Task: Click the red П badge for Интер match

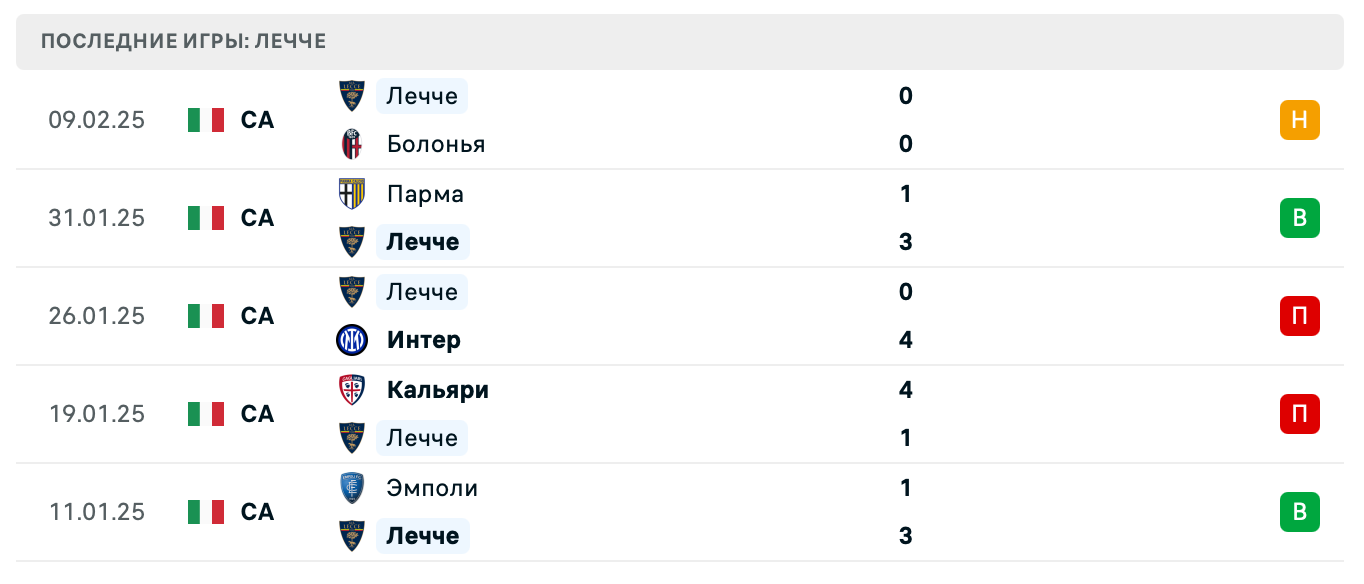Action: click(x=1299, y=316)
